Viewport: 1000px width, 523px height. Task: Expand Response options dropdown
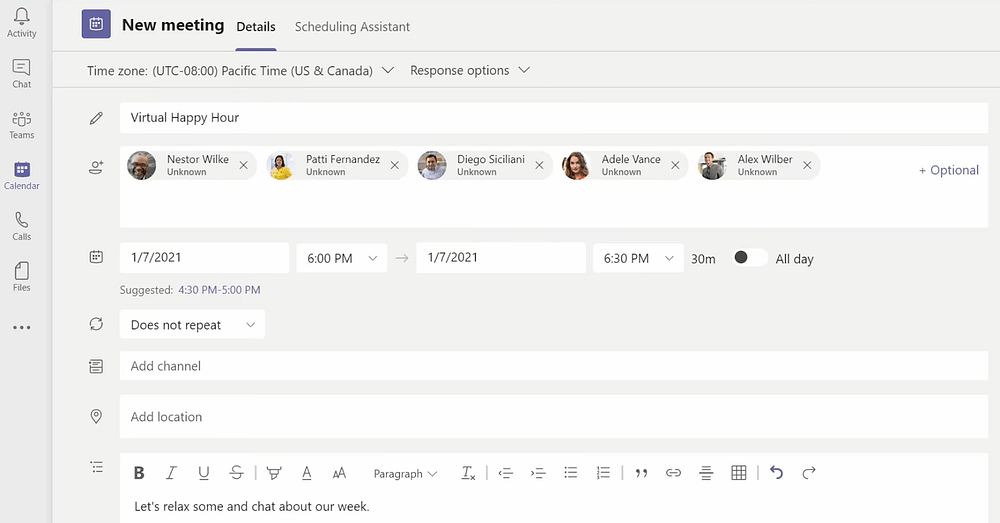470,70
